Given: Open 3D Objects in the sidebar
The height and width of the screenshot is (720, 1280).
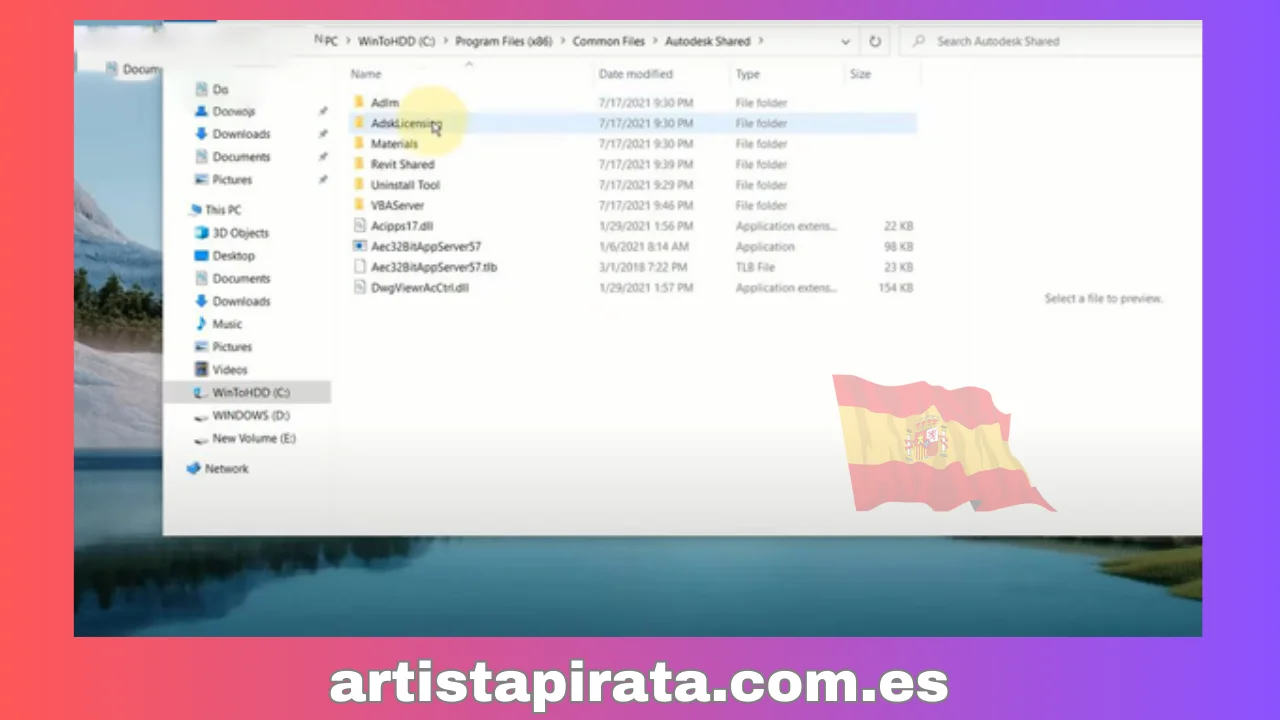Looking at the screenshot, I should (240, 233).
